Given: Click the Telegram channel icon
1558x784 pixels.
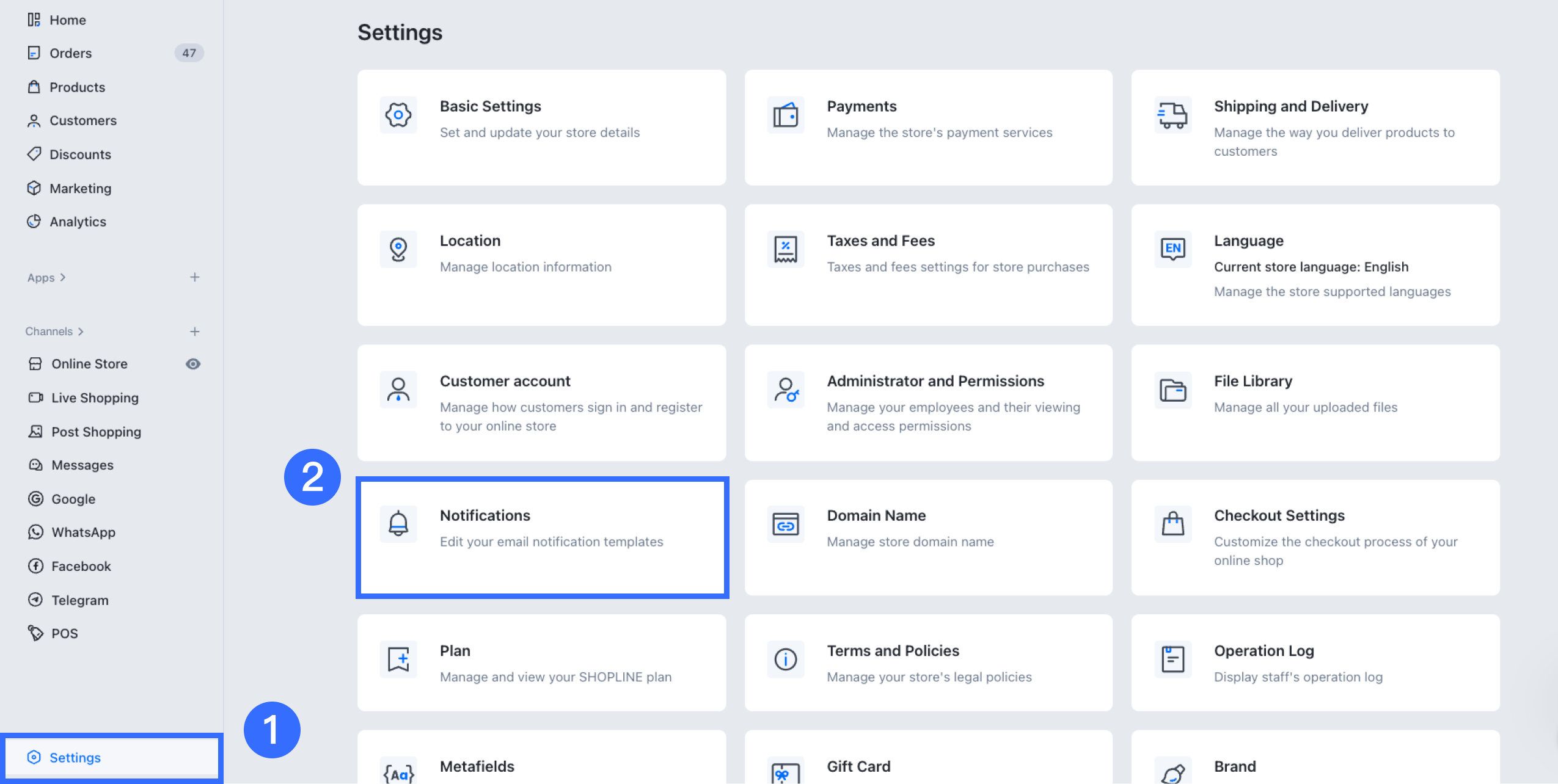Looking at the screenshot, I should tap(35, 600).
